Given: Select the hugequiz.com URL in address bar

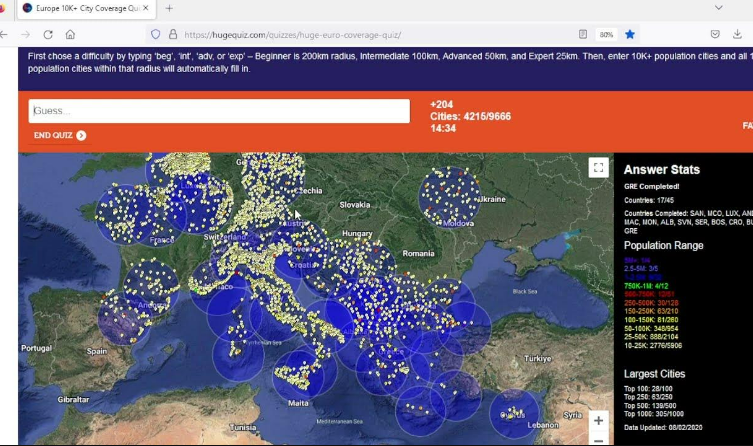Looking at the screenshot, I should (292, 35).
